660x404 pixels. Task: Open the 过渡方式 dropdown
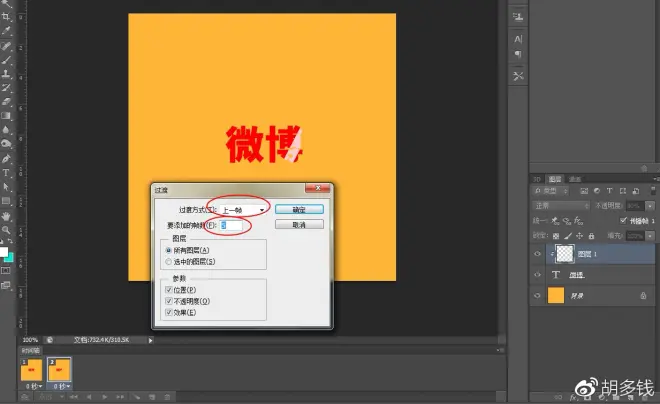[x=243, y=210]
